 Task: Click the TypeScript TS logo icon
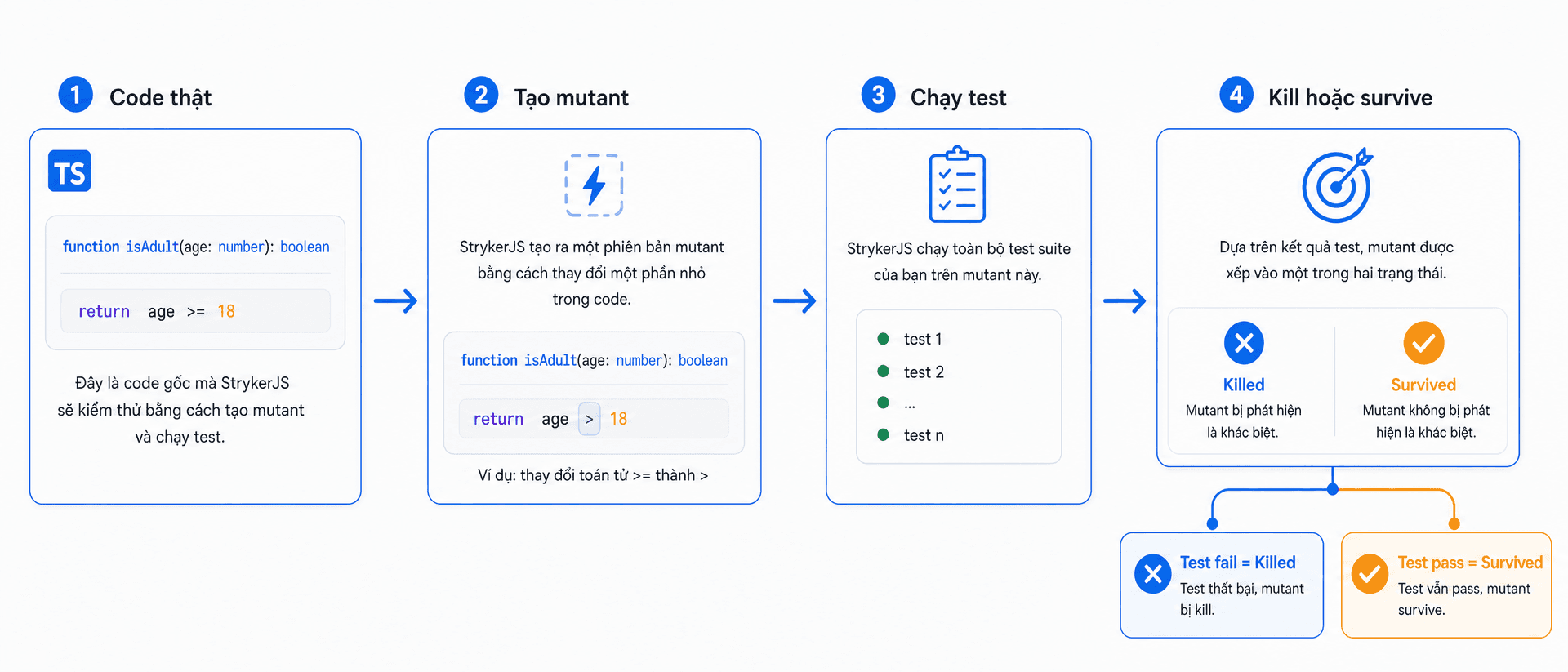click(69, 171)
